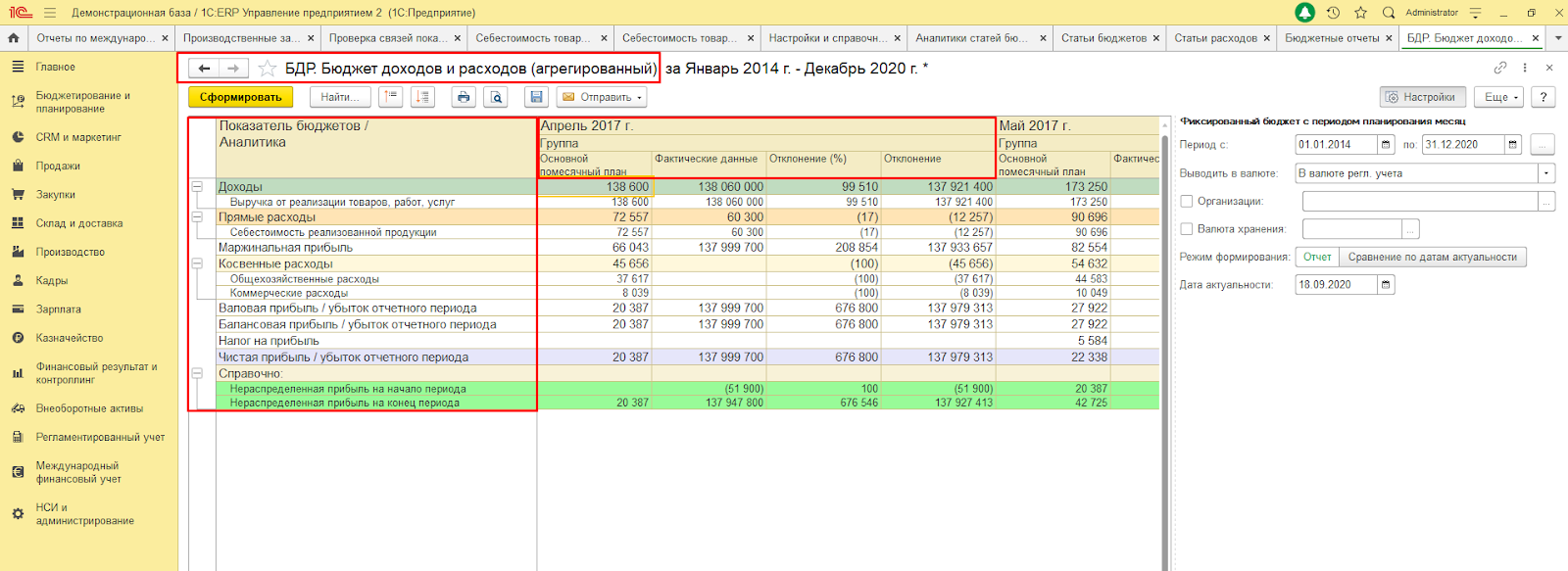This screenshot has height=571, width=1568.
Task: Click the notifications bell icon
Action: (x=1304, y=13)
